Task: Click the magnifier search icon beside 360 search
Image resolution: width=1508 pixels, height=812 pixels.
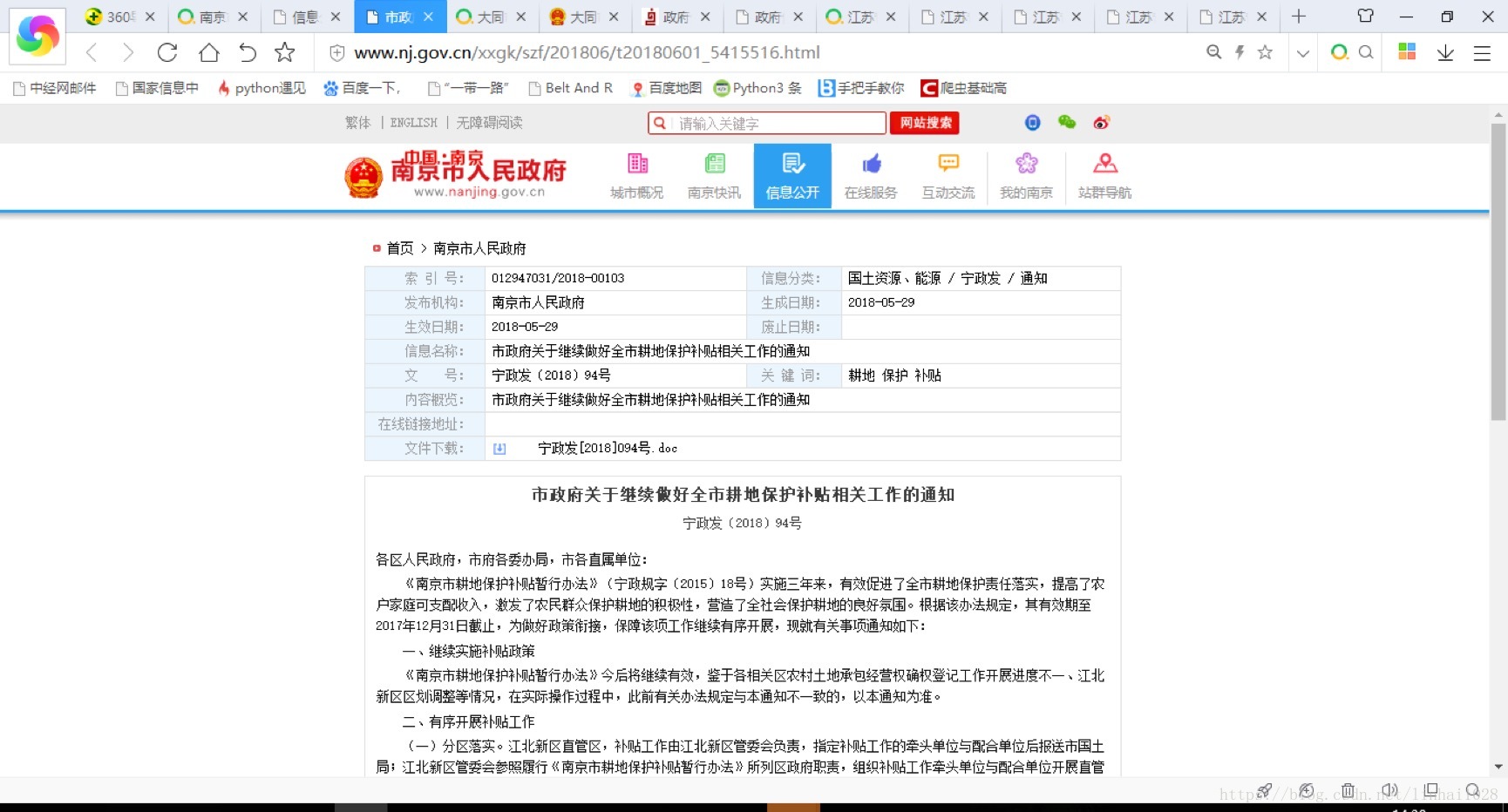Action: click(1366, 52)
